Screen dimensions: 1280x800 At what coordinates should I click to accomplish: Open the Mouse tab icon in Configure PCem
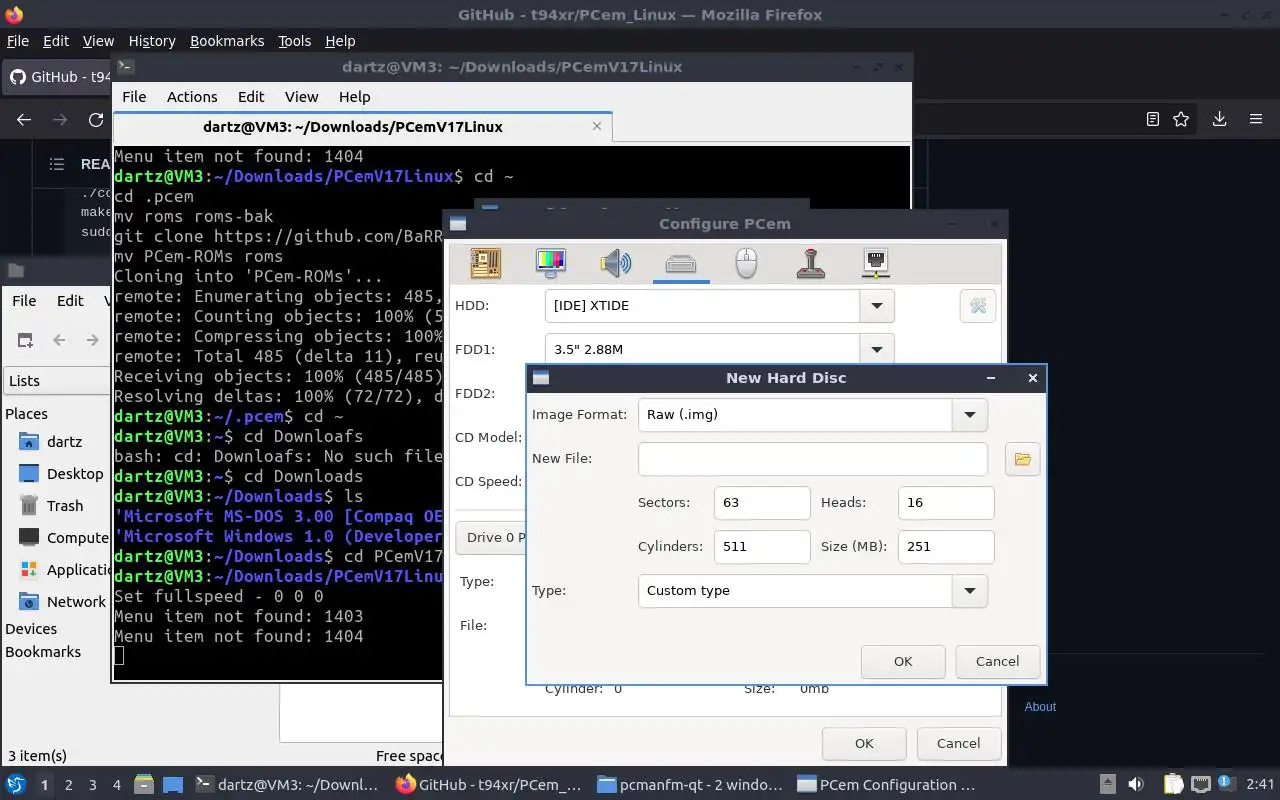pos(746,263)
